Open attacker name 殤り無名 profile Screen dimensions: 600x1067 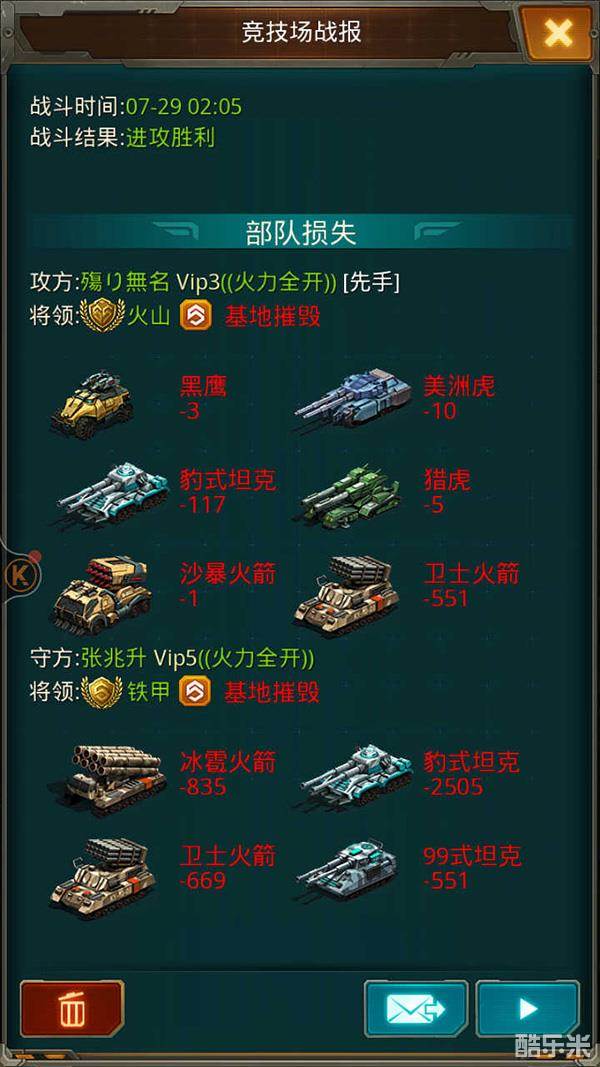[124, 282]
